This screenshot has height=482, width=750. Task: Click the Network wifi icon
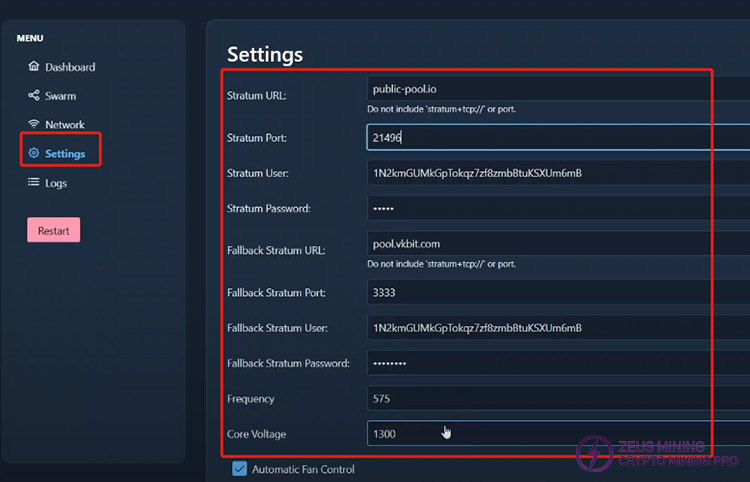[x=34, y=125]
